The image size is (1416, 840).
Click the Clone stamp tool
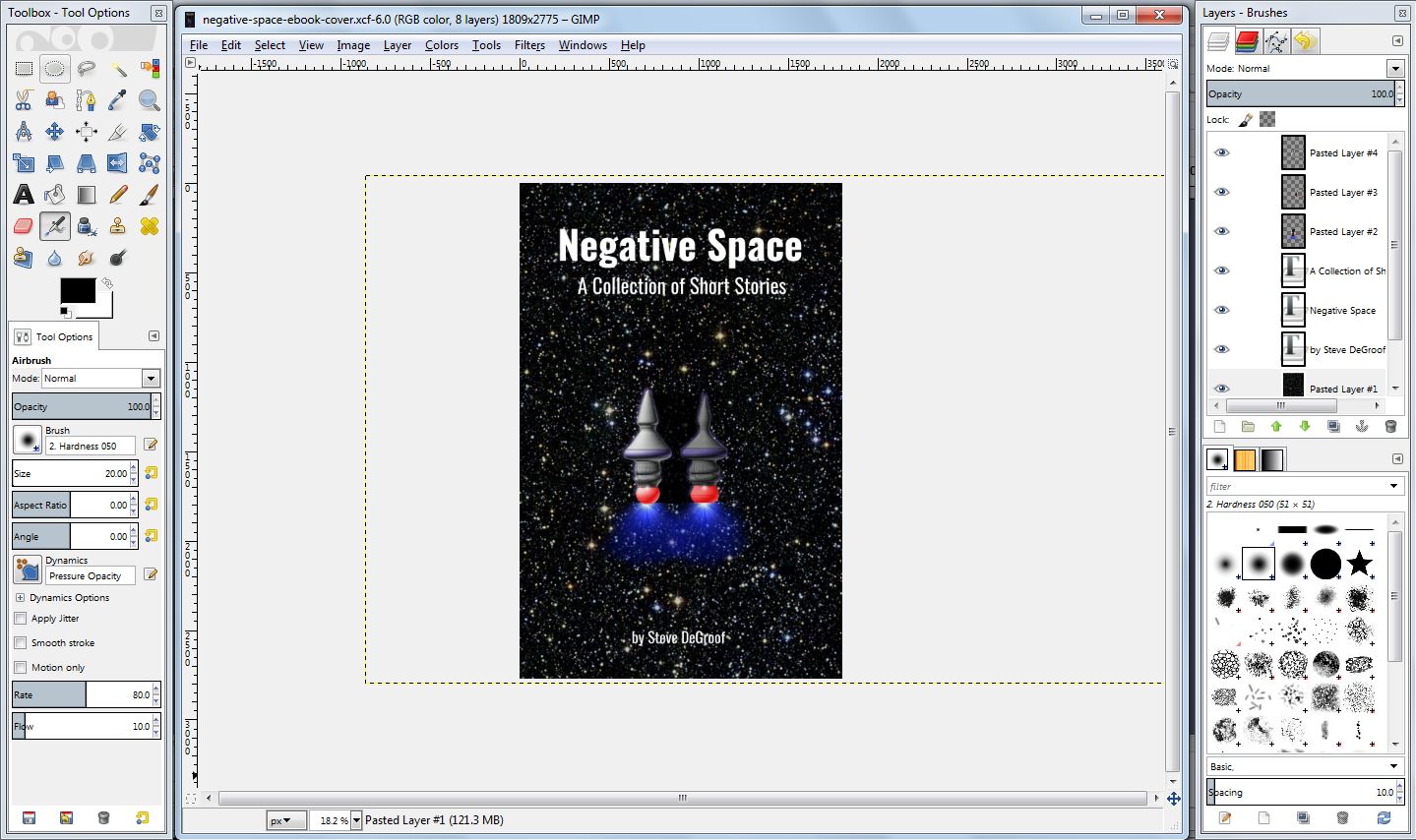coord(118,226)
